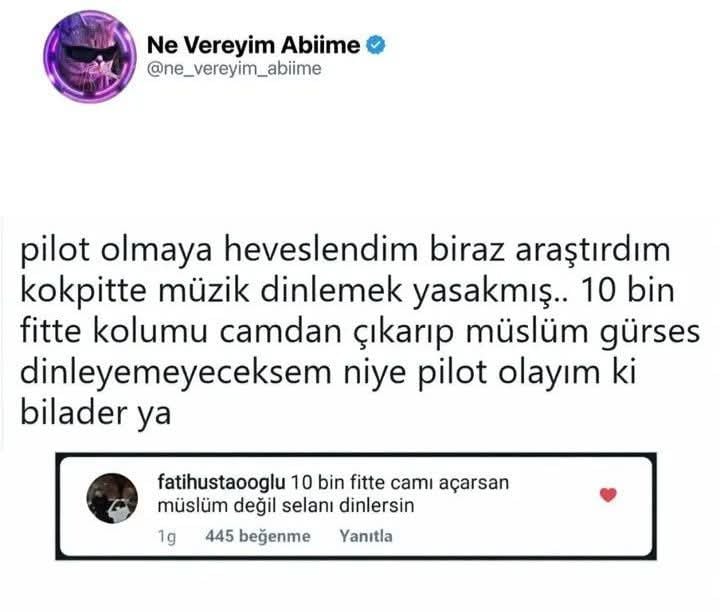Open the Ne Vereyim Abiime display name
This screenshot has width=720, height=612.
pos(253,45)
